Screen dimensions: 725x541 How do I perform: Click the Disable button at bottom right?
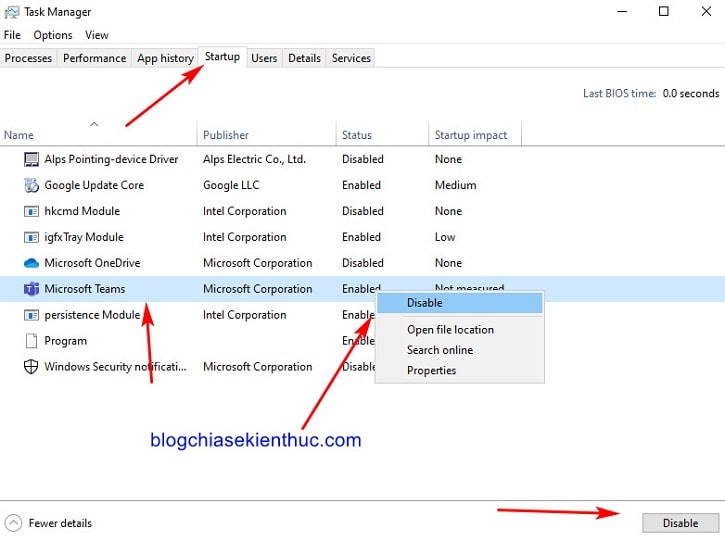point(680,523)
